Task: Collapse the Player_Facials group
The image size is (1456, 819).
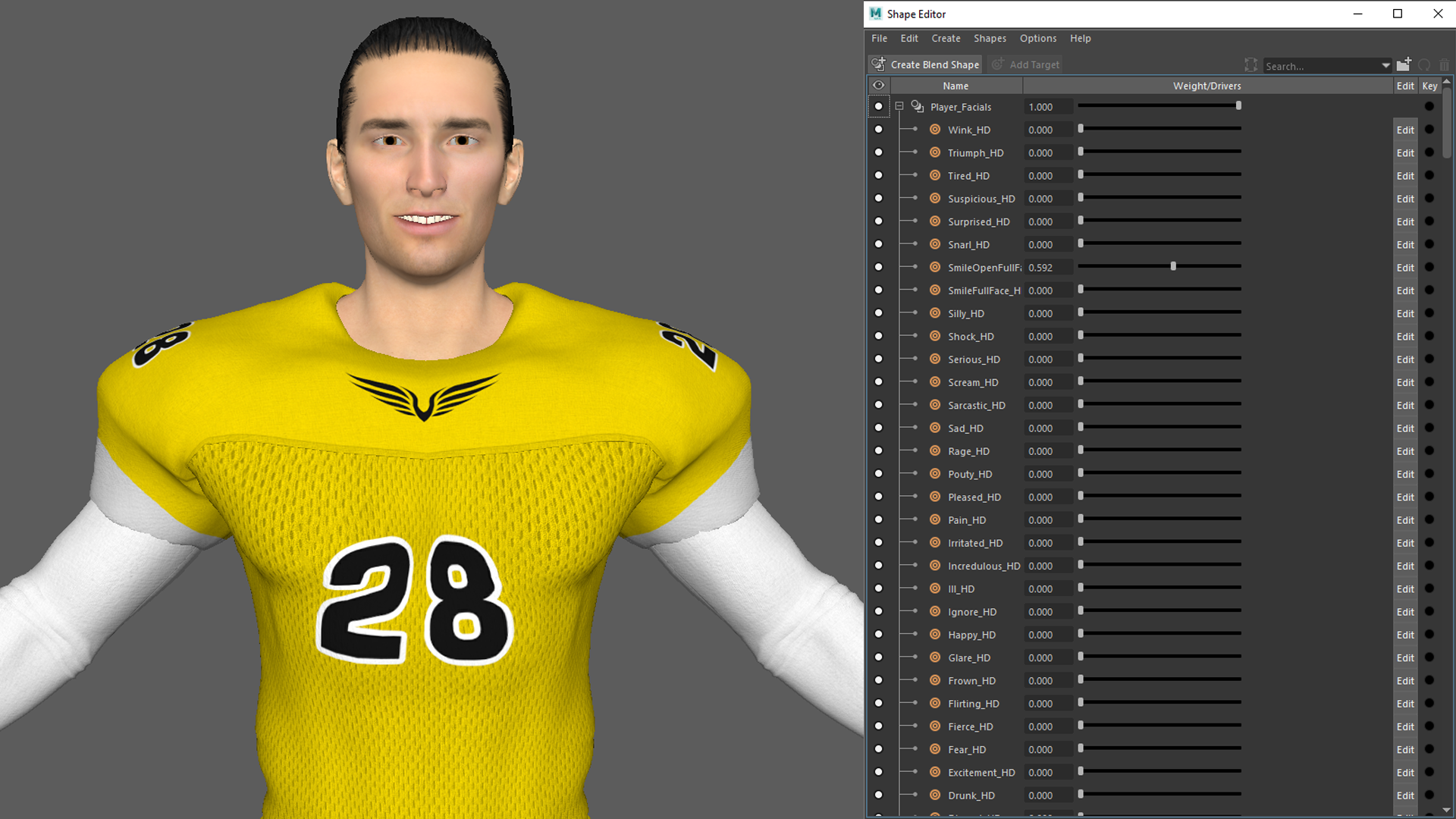Action: (899, 107)
